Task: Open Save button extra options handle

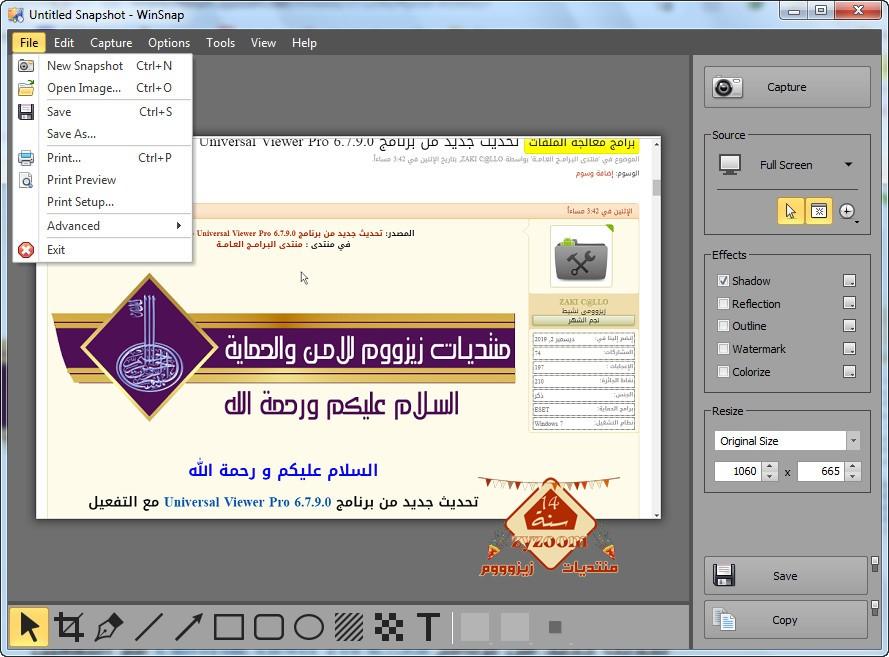Action: click(875, 564)
